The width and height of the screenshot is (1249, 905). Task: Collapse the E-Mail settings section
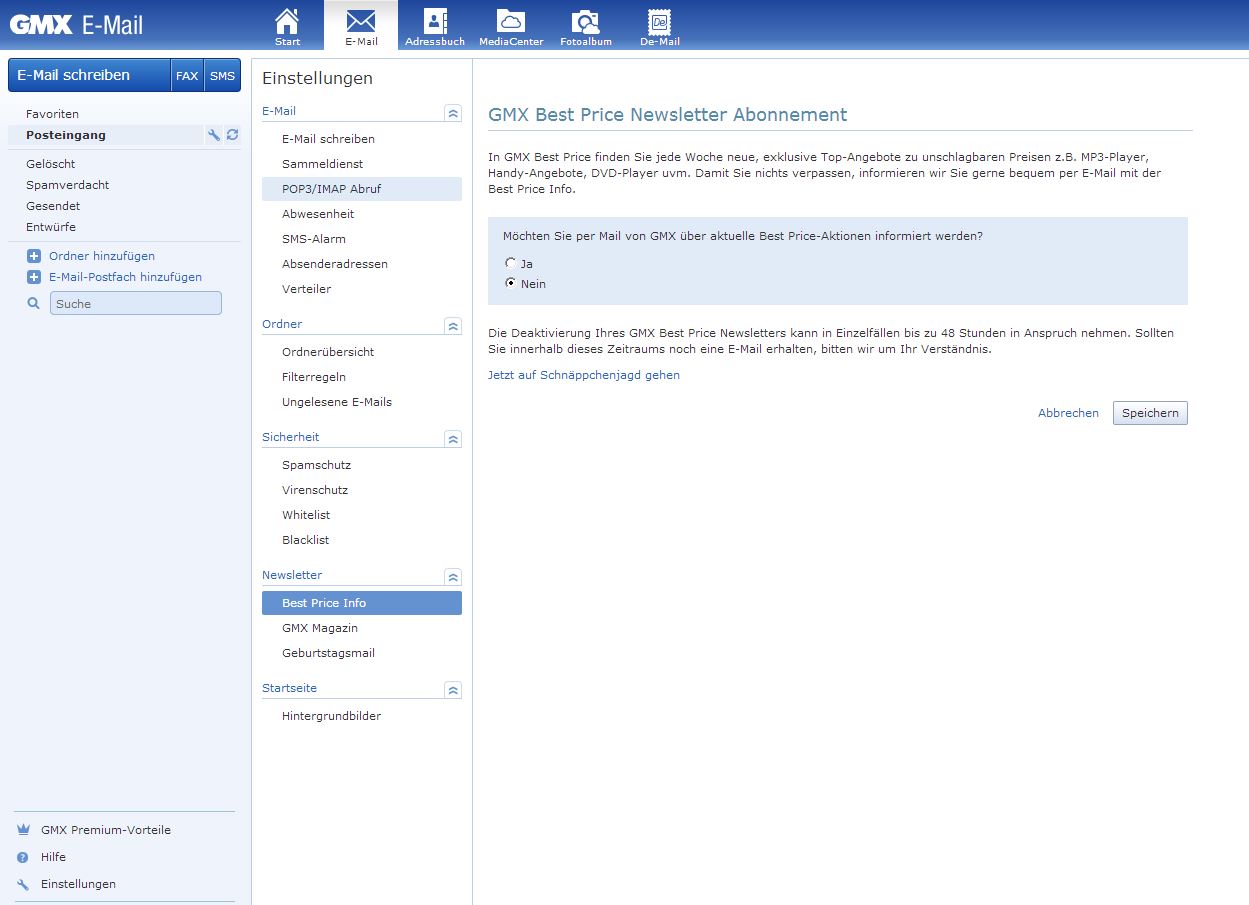click(453, 113)
